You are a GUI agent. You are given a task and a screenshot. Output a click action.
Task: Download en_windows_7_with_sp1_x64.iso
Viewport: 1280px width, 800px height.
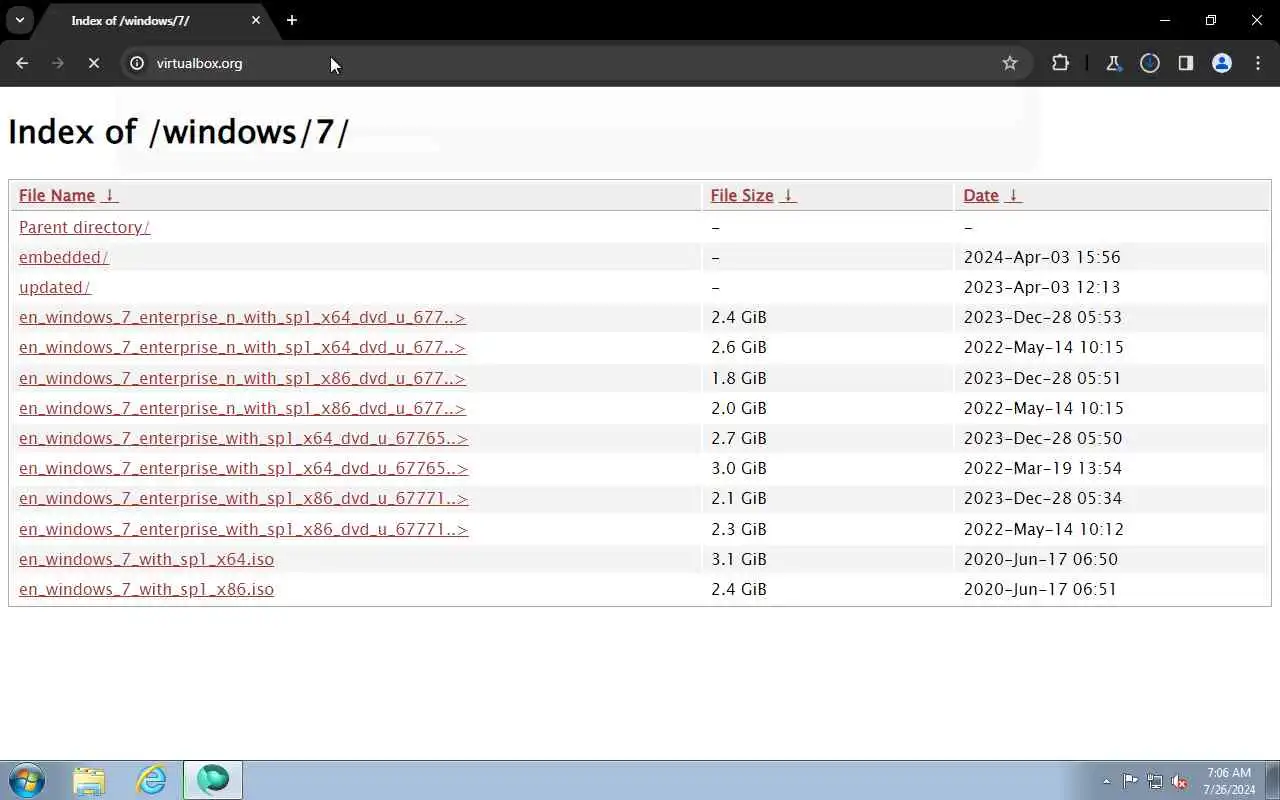tap(146, 559)
